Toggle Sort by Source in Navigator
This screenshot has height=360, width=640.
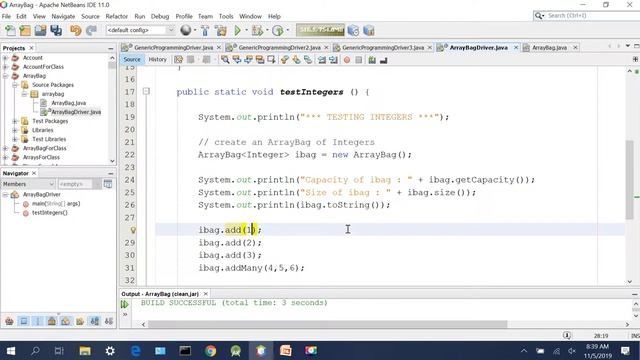(x=109, y=321)
